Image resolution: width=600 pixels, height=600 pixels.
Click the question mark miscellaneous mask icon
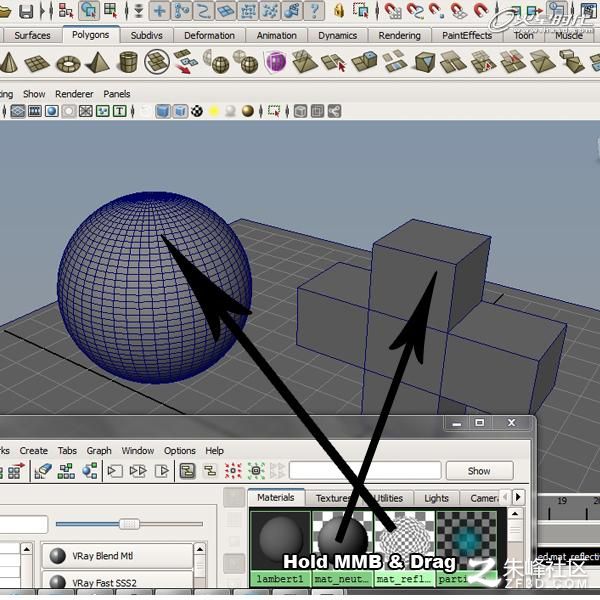[x=315, y=11]
